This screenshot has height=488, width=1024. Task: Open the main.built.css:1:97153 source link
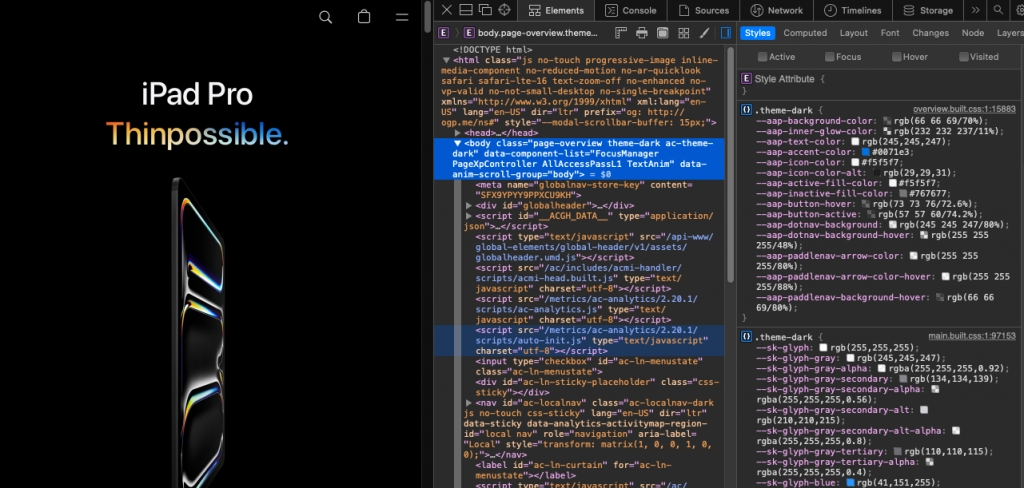[972, 336]
